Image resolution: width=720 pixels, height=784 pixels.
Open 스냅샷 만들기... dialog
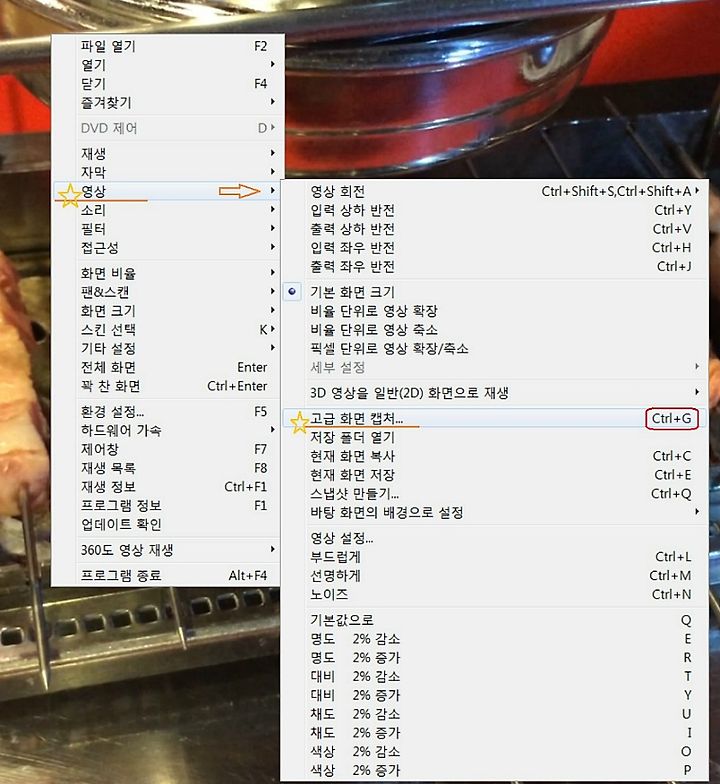[x=494, y=494]
